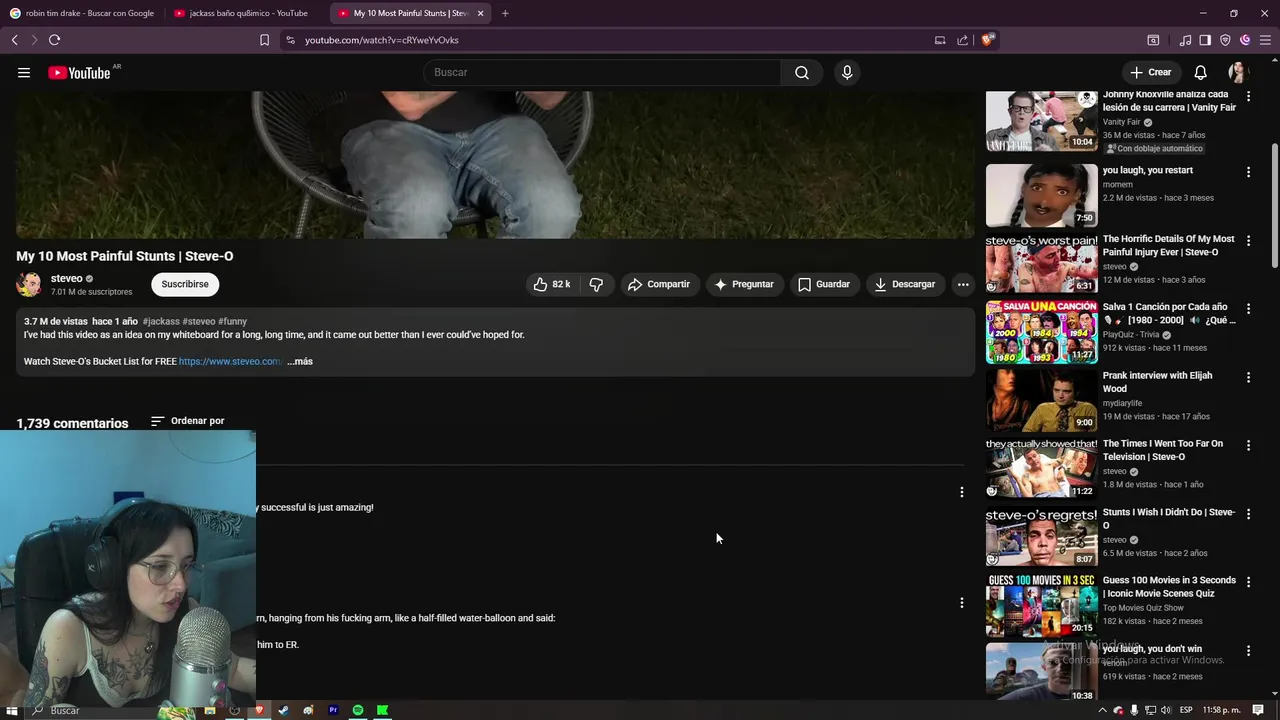Click the taskbar volume speaker icon
1280x720 pixels.
tap(1165, 710)
